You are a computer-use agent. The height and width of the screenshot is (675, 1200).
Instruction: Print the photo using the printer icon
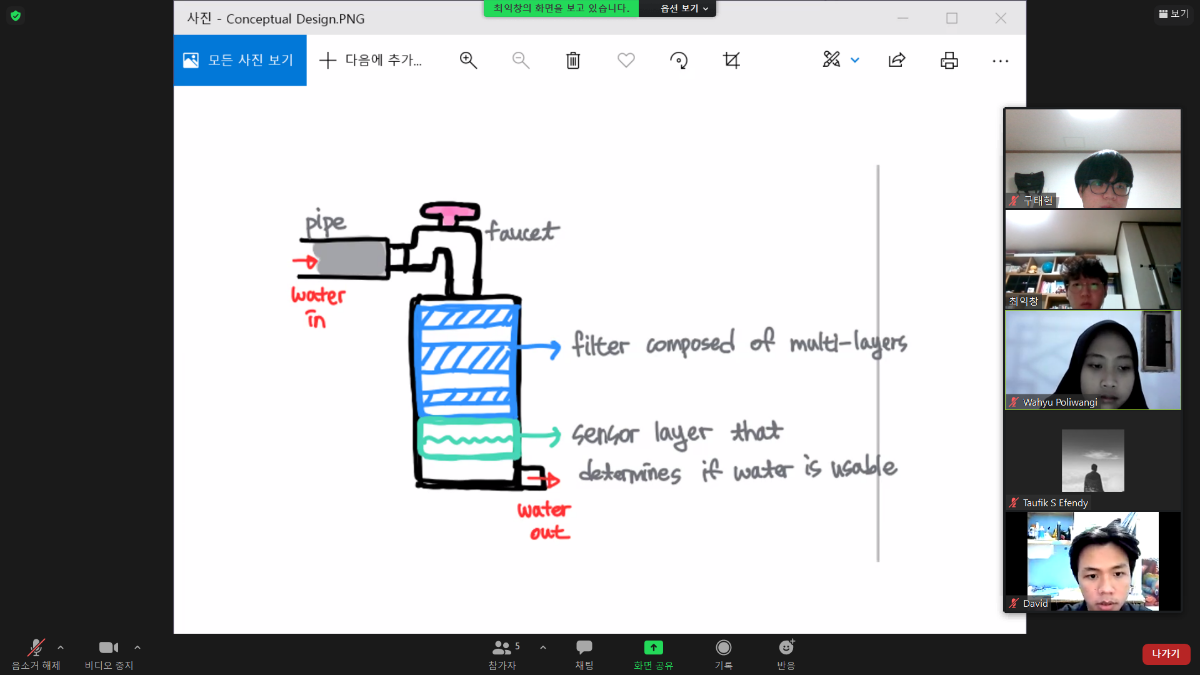pyautogui.click(x=949, y=60)
